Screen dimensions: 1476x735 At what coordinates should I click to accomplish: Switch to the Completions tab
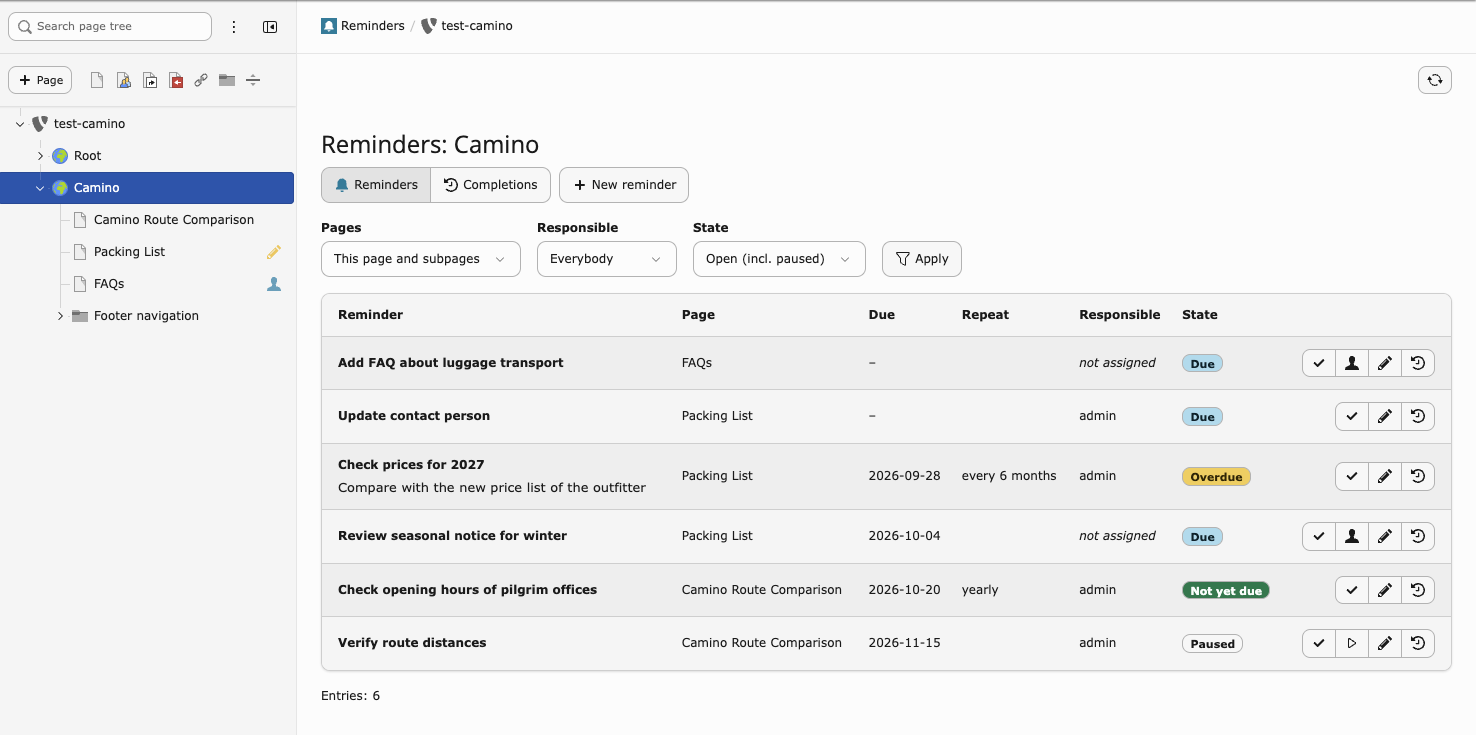(491, 185)
